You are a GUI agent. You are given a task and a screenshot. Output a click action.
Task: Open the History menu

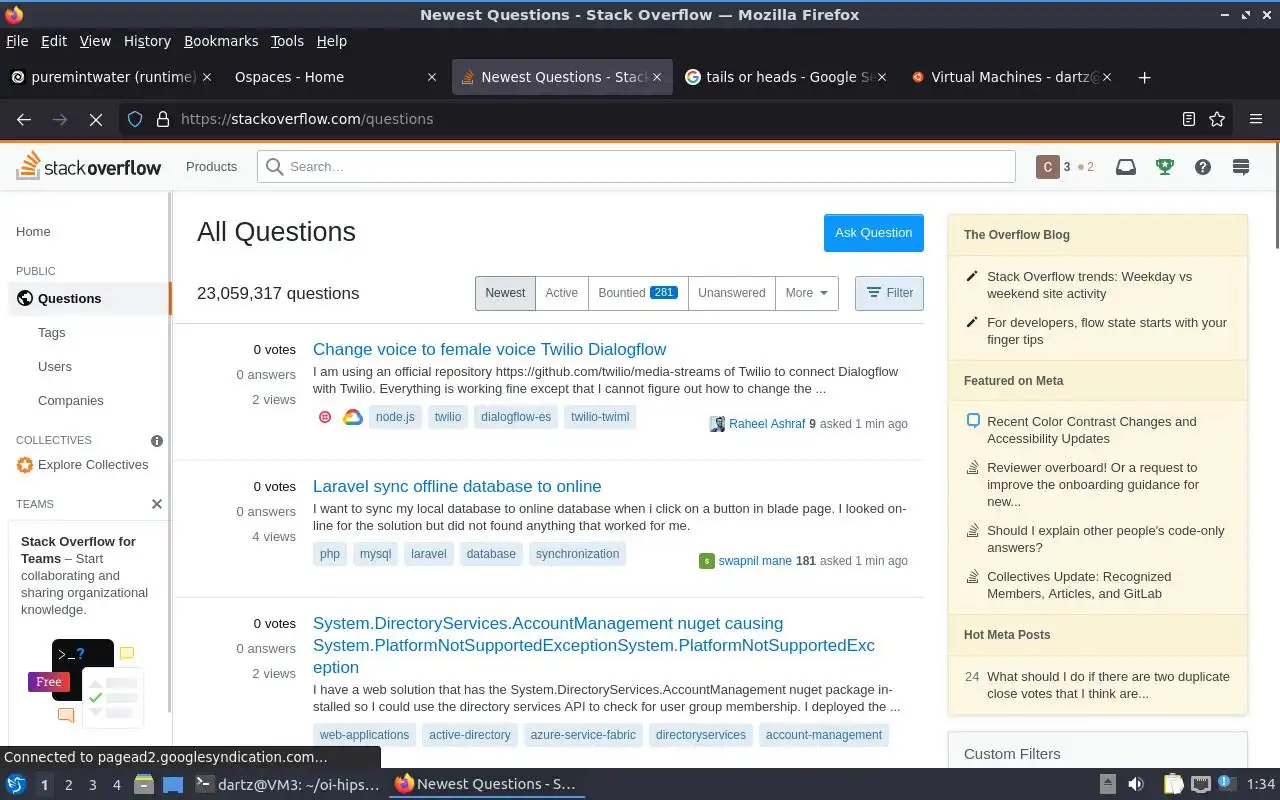click(x=147, y=41)
